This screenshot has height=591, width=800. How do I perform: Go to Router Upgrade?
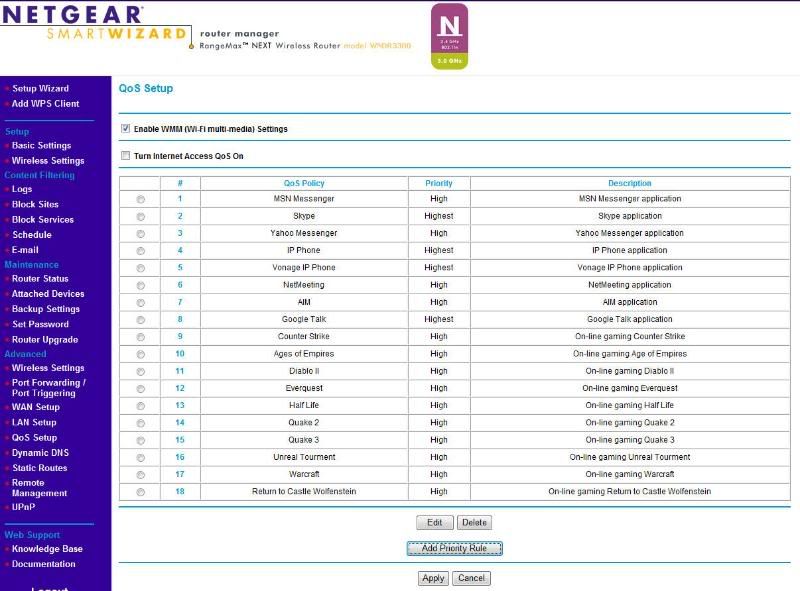tap(45, 340)
